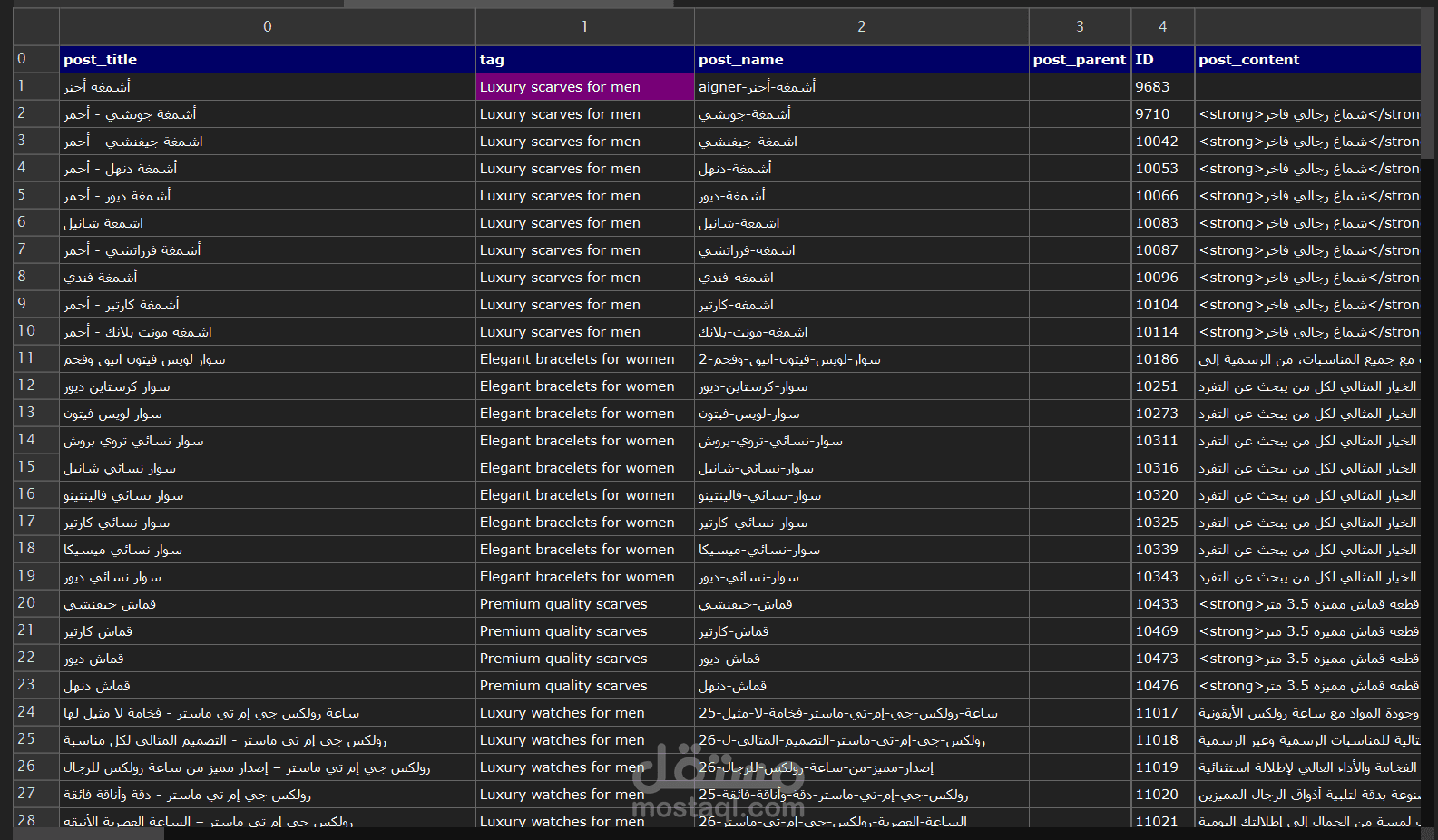Click column index header 2
This screenshot has height=840, width=1438.
pos(862,27)
